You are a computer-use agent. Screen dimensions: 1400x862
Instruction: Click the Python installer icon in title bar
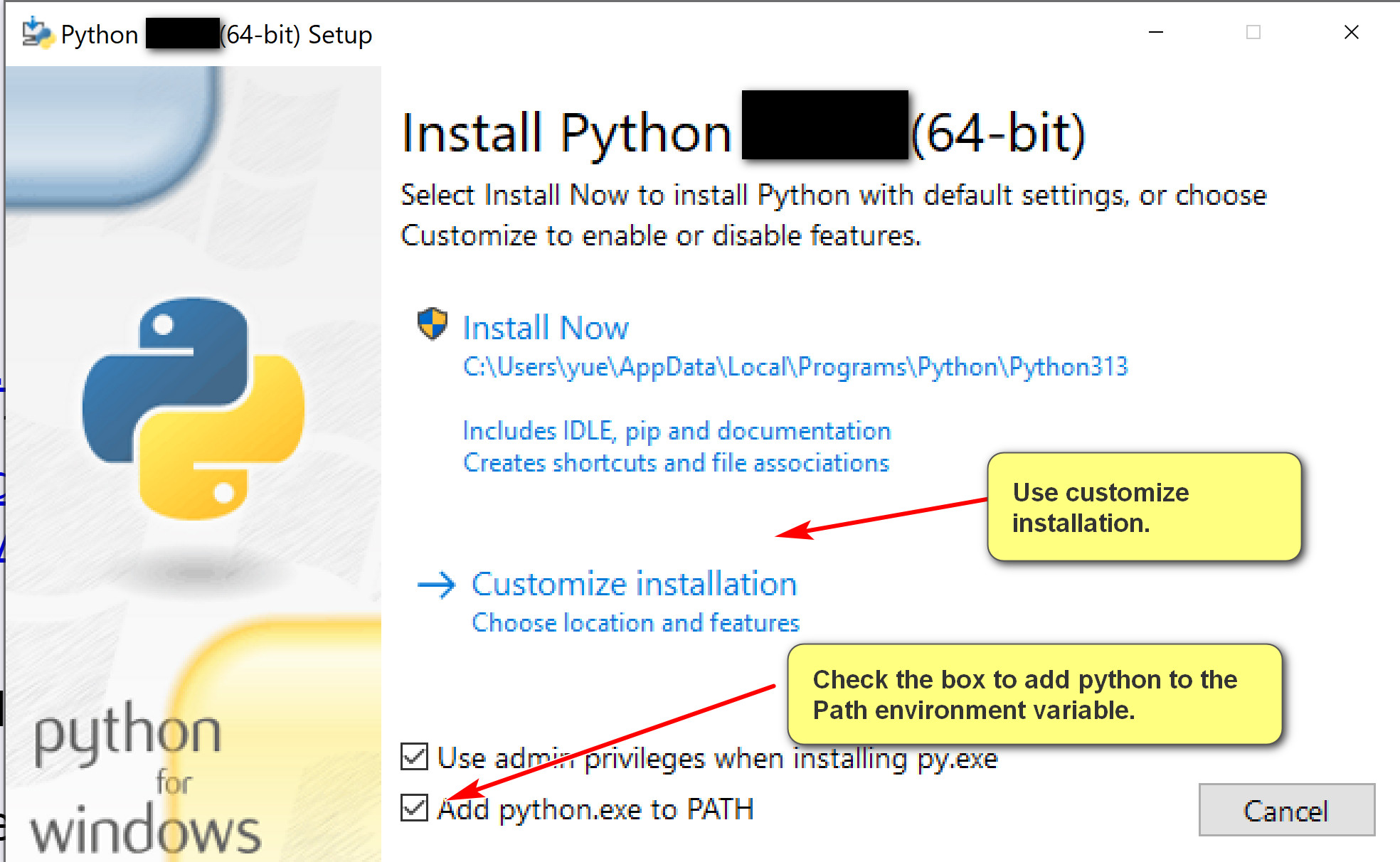tap(37, 33)
